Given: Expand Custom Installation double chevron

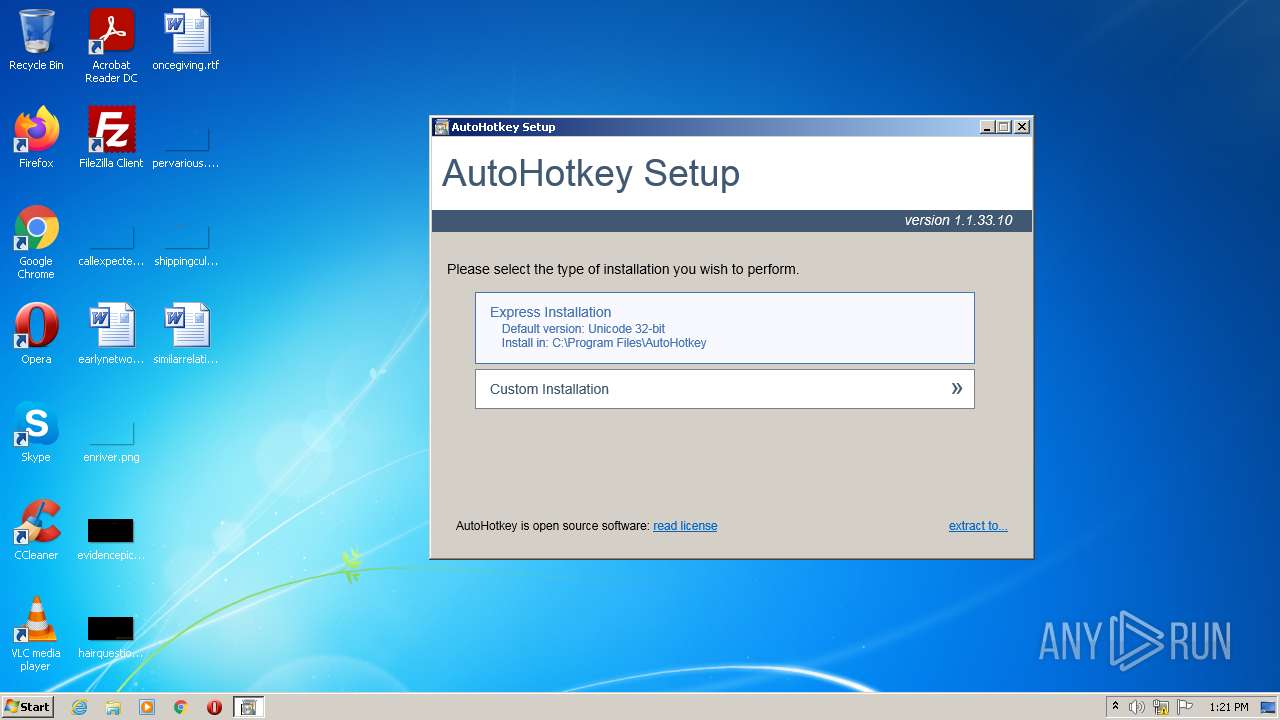Looking at the screenshot, I should [x=957, y=389].
